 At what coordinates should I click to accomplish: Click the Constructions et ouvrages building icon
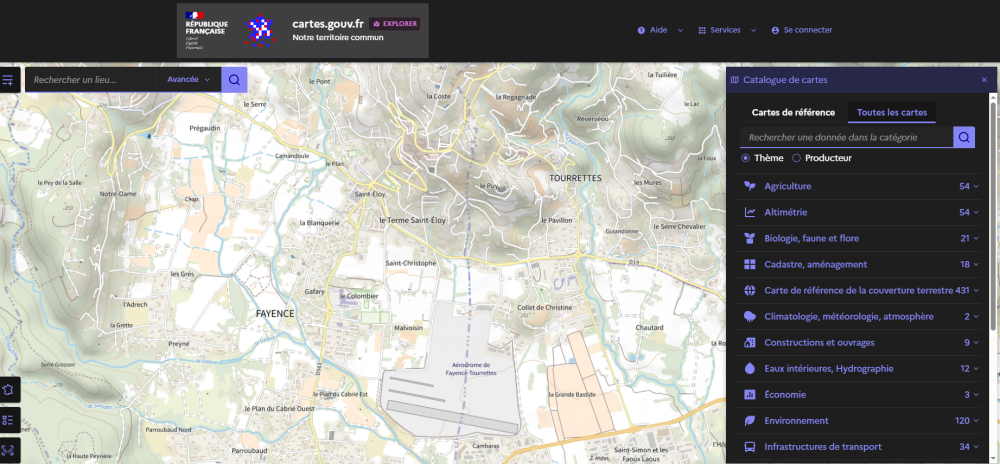[750, 342]
